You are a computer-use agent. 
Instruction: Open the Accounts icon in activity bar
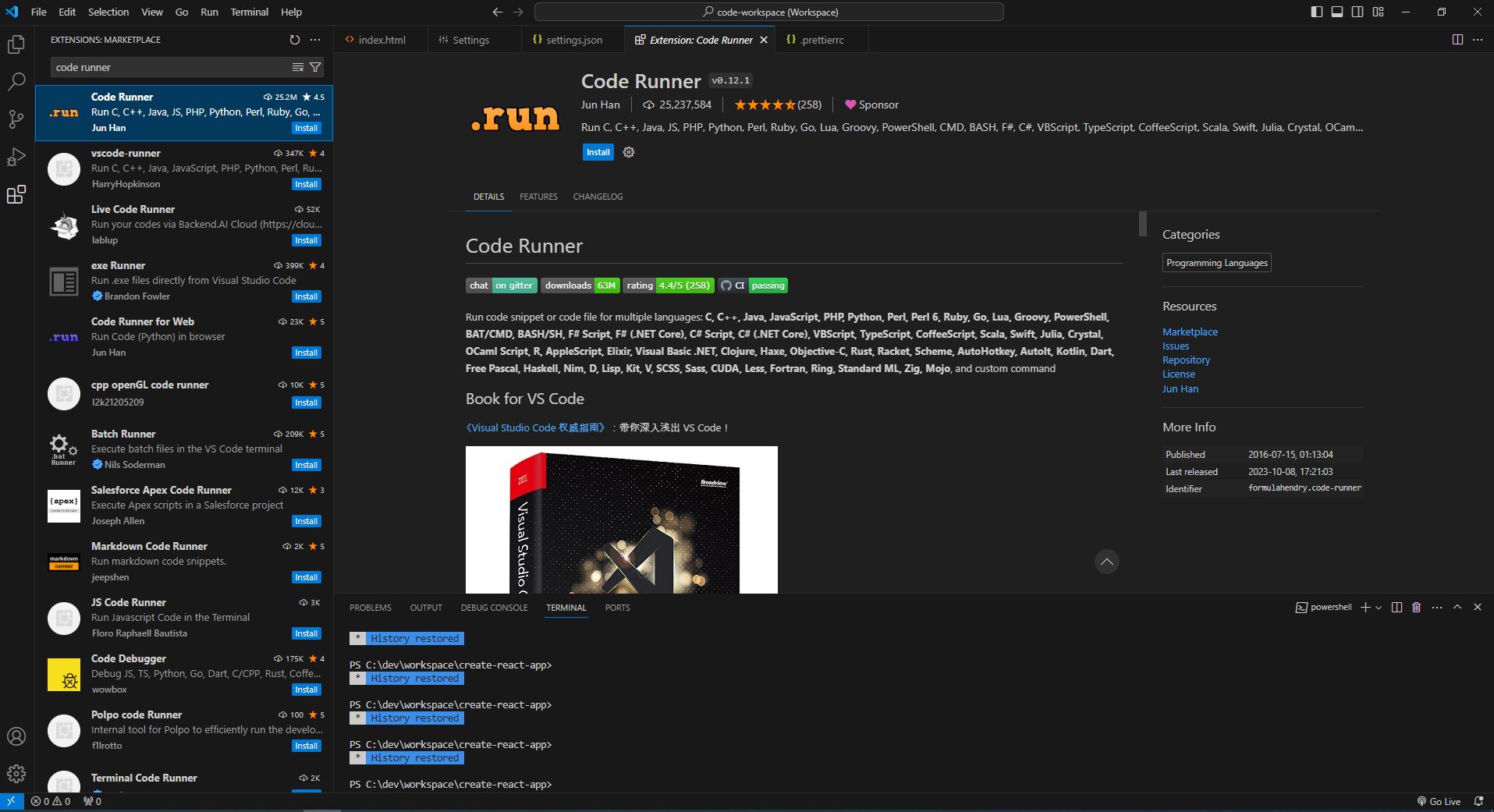point(16,736)
